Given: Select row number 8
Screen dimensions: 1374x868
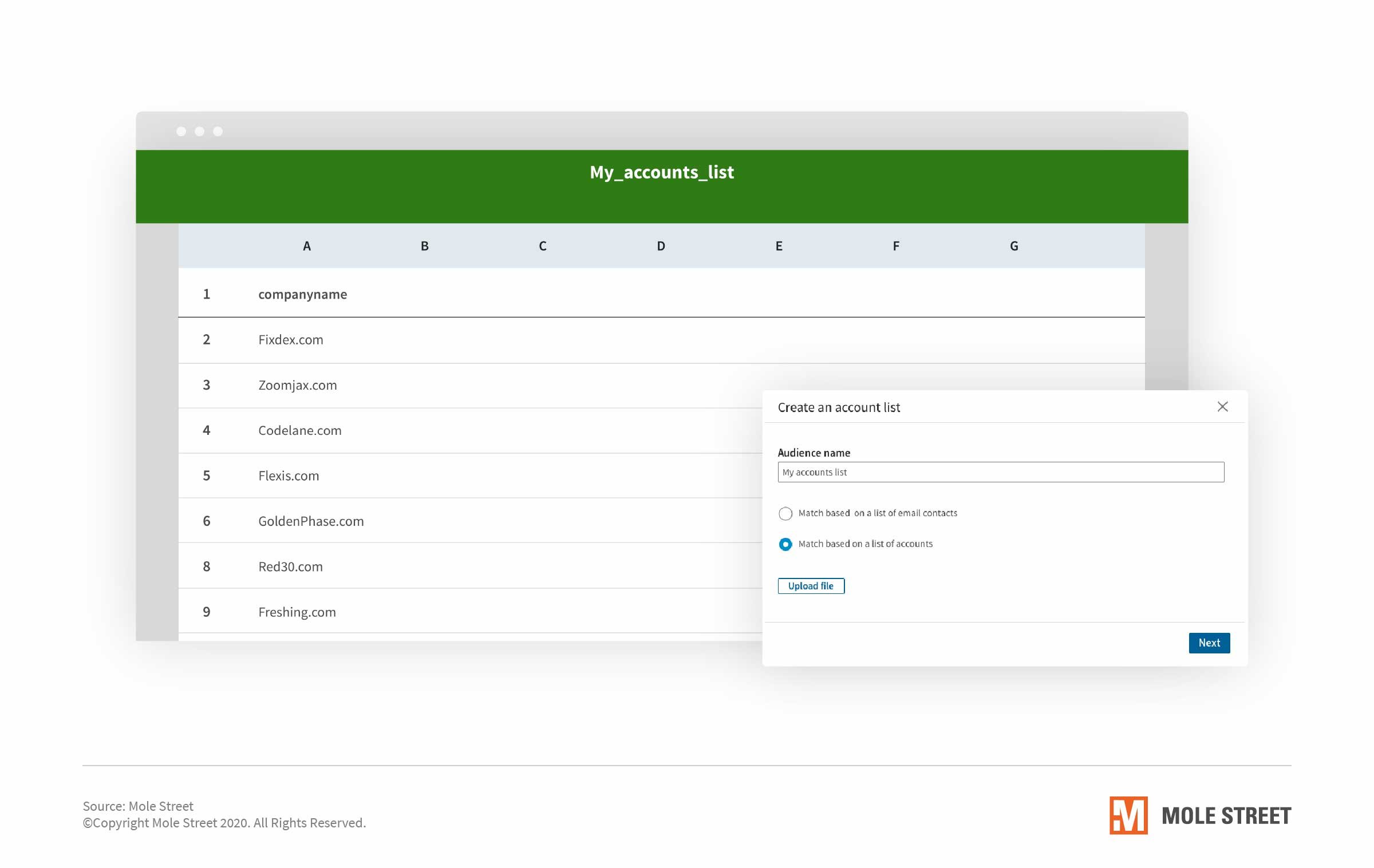Looking at the screenshot, I should point(207,566).
